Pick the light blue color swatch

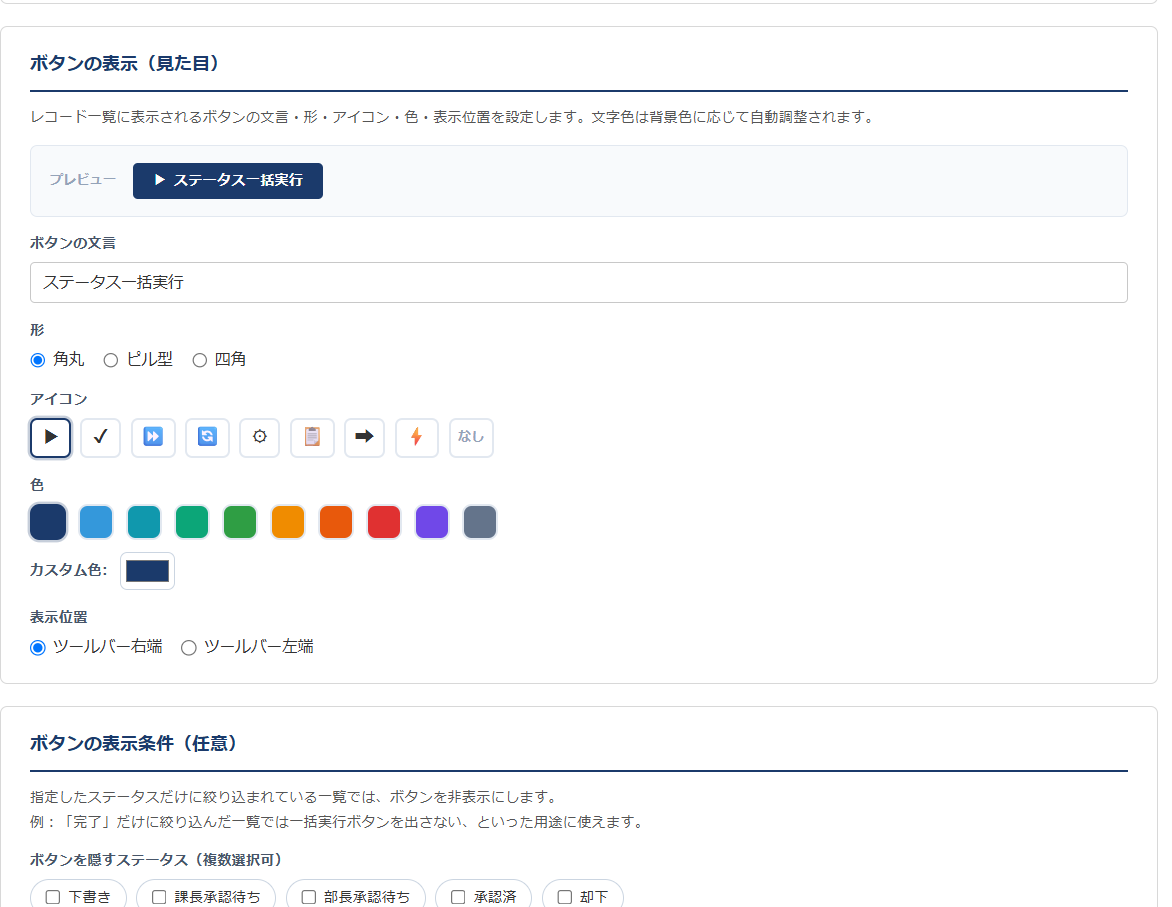[x=96, y=522]
